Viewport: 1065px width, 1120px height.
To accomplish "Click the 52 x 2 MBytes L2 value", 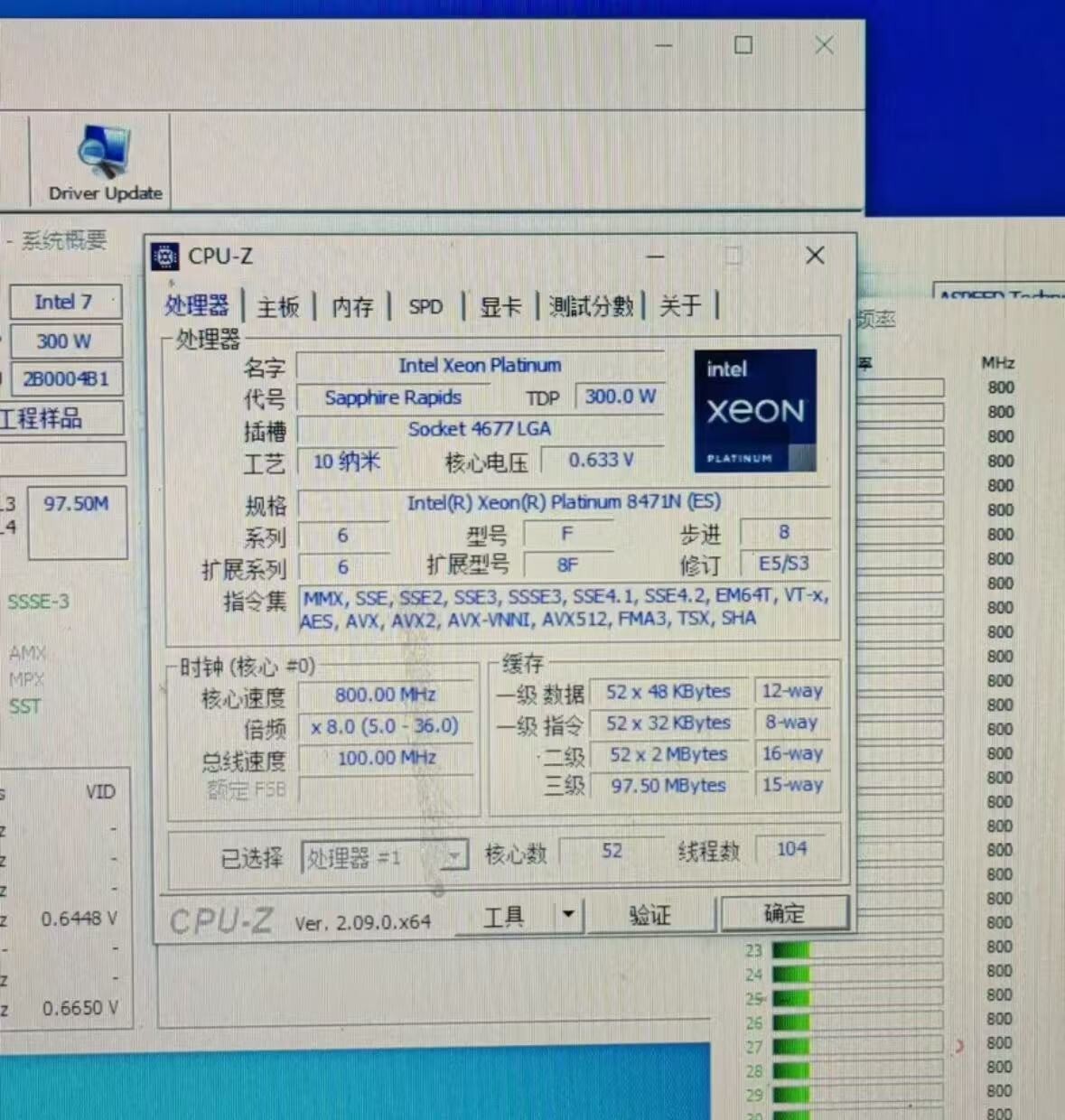I will pos(668,754).
